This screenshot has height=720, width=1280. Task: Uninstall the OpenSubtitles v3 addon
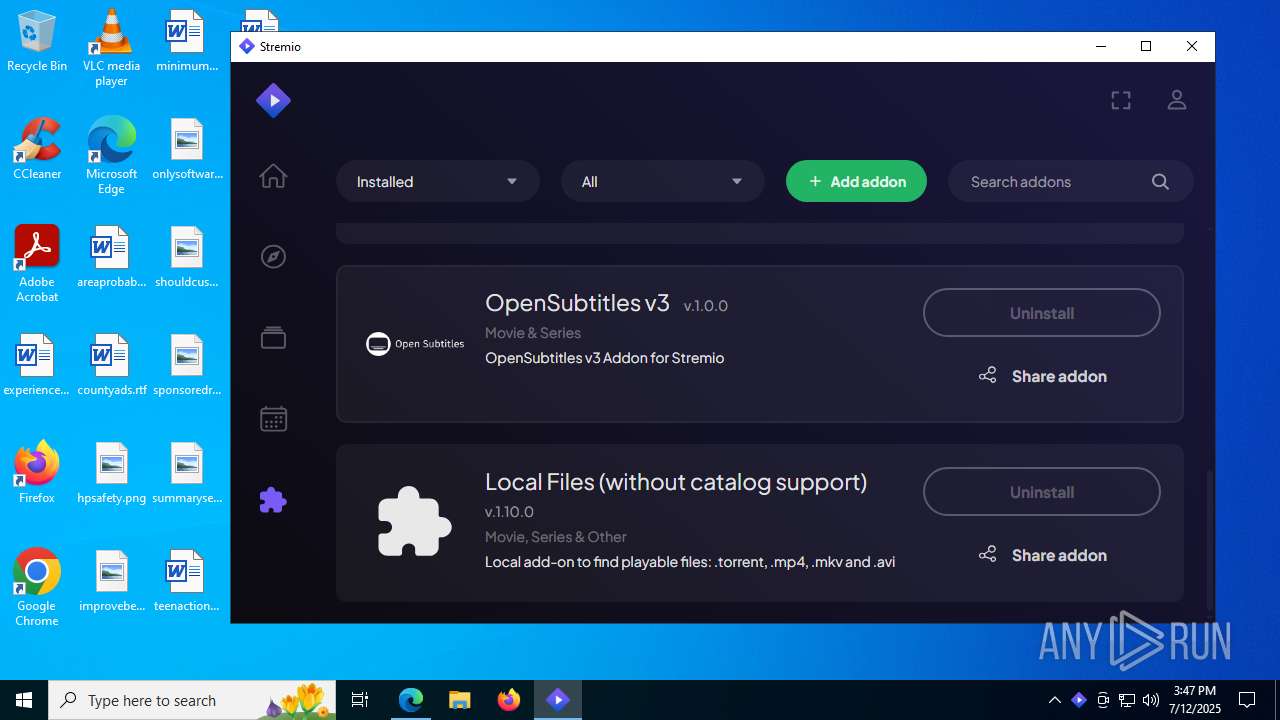click(1042, 313)
